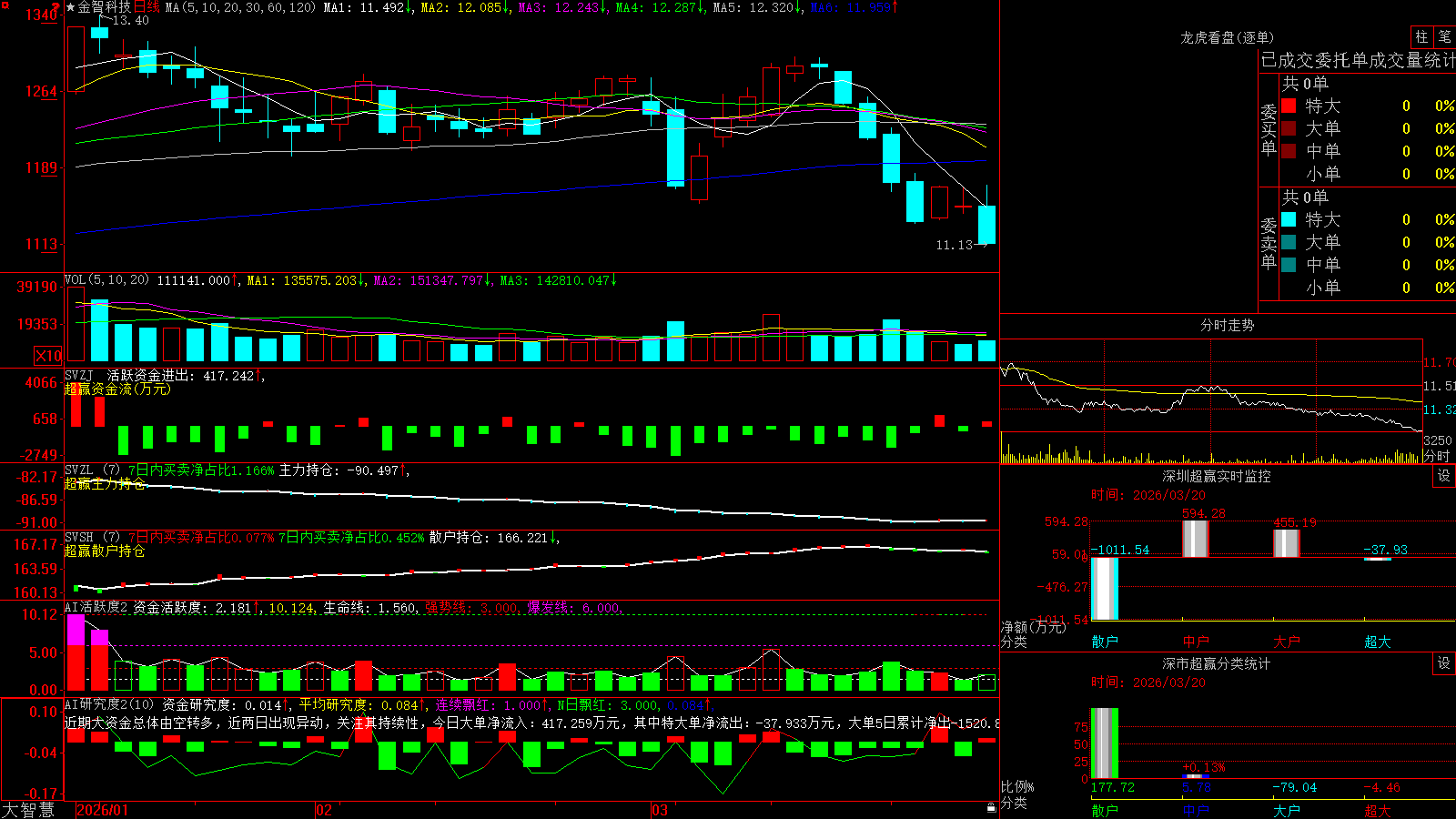1456x819 pixels.
Task: Click the 笔 tick-view button
Action: click(x=1445, y=36)
